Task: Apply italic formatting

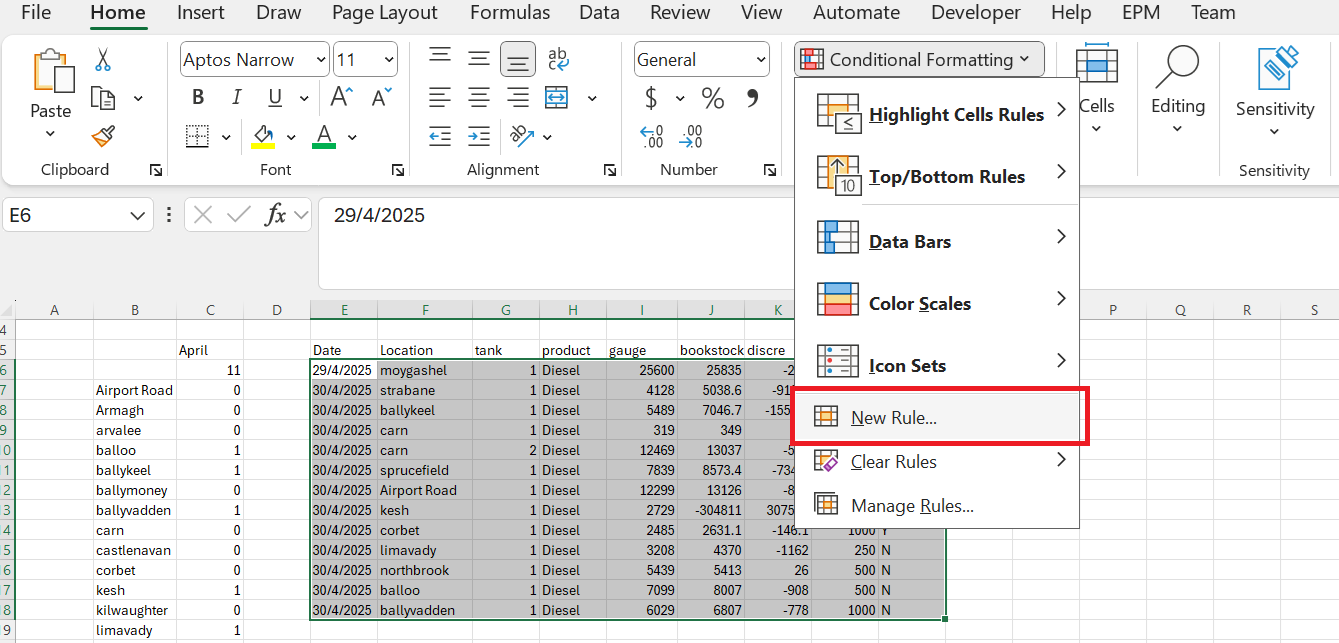Action: click(x=236, y=96)
